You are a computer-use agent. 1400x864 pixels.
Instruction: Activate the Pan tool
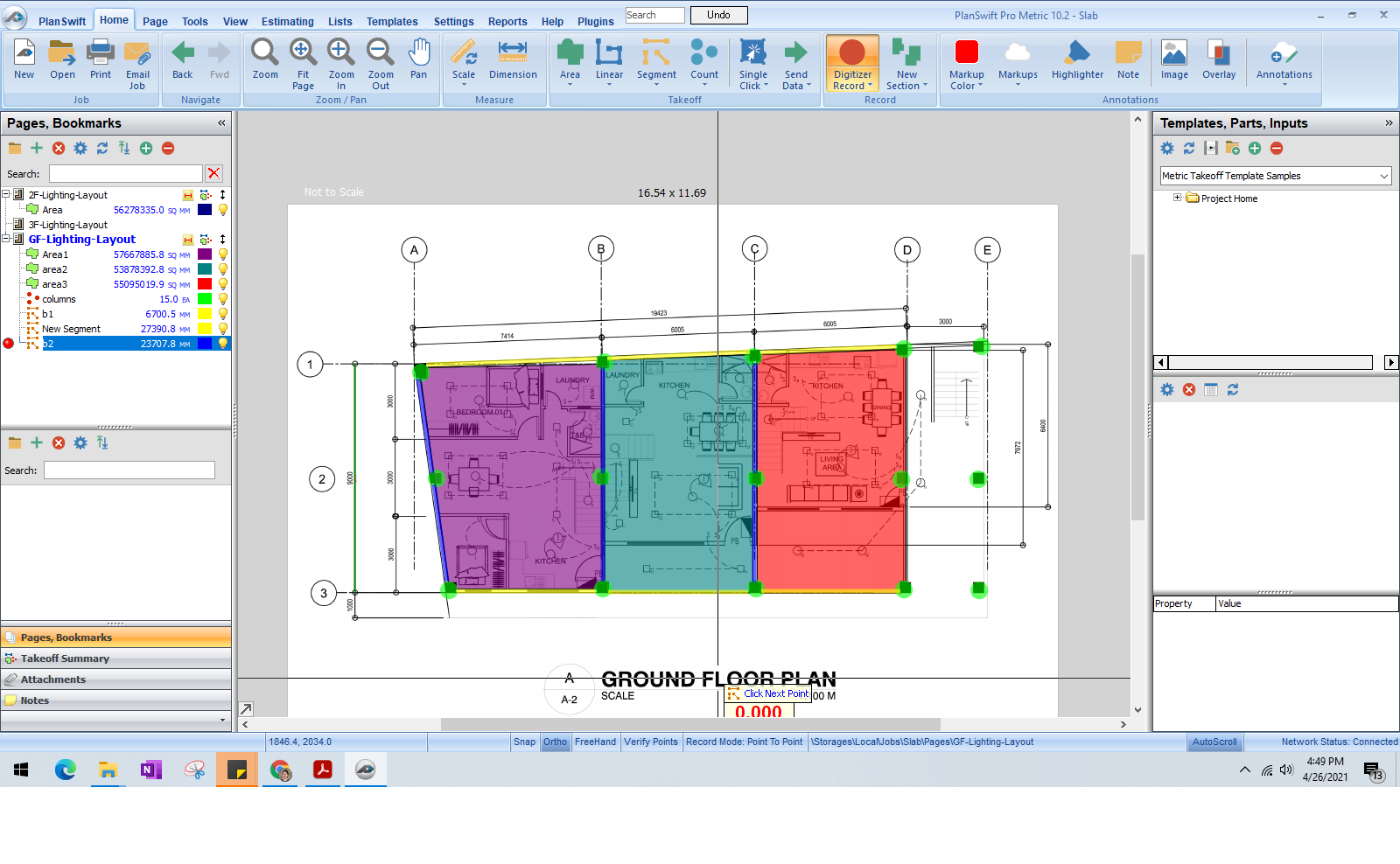[x=419, y=57]
